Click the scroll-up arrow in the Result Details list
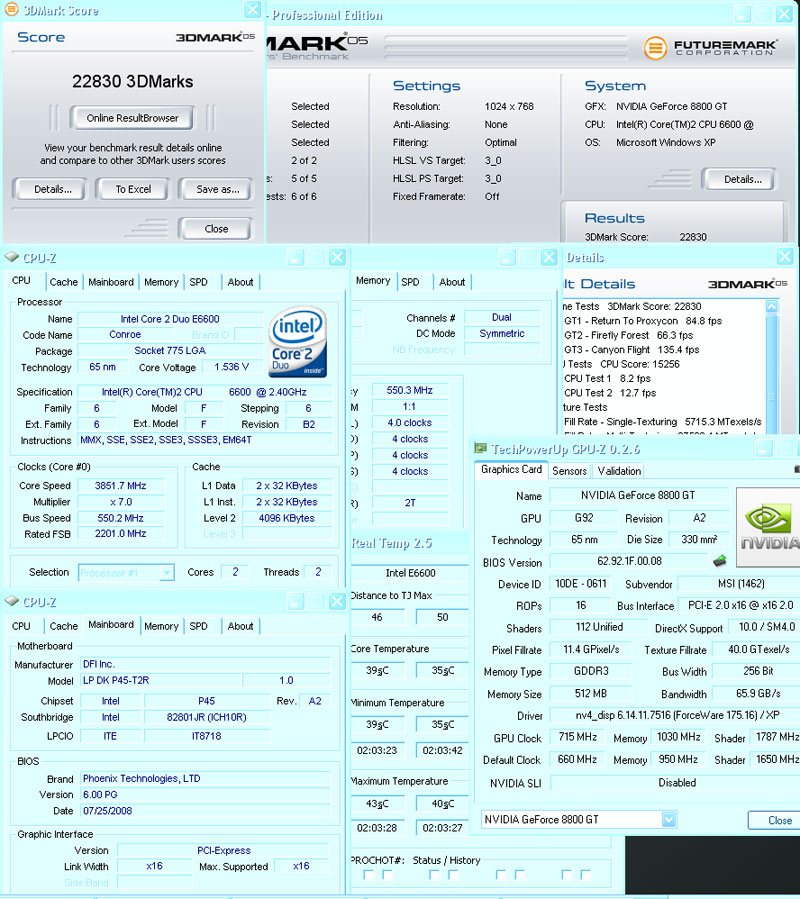This screenshot has height=899, width=800. pyautogui.click(x=772, y=306)
